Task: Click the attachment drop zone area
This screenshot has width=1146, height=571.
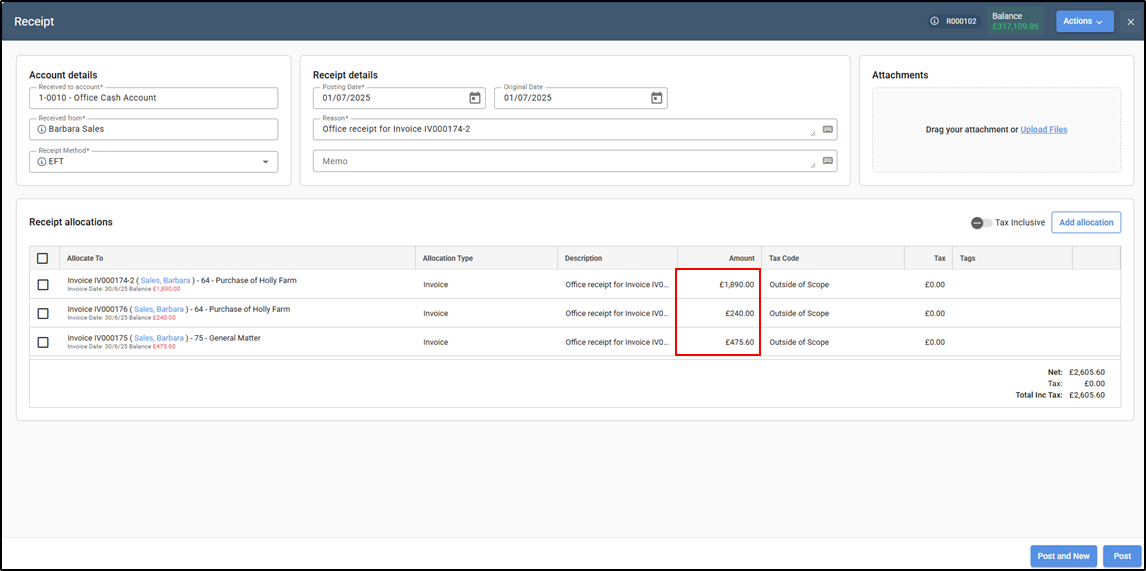Action: pos(996,129)
